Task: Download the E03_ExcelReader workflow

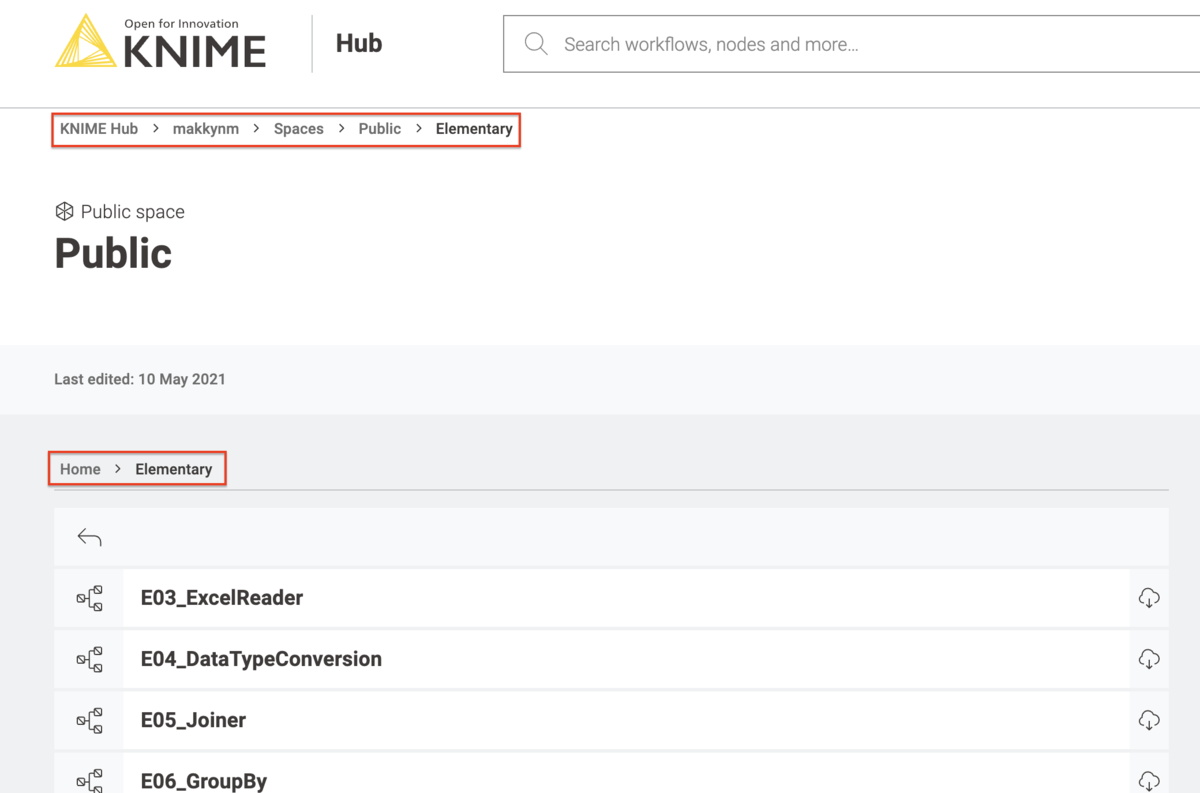Action: click(x=1149, y=597)
